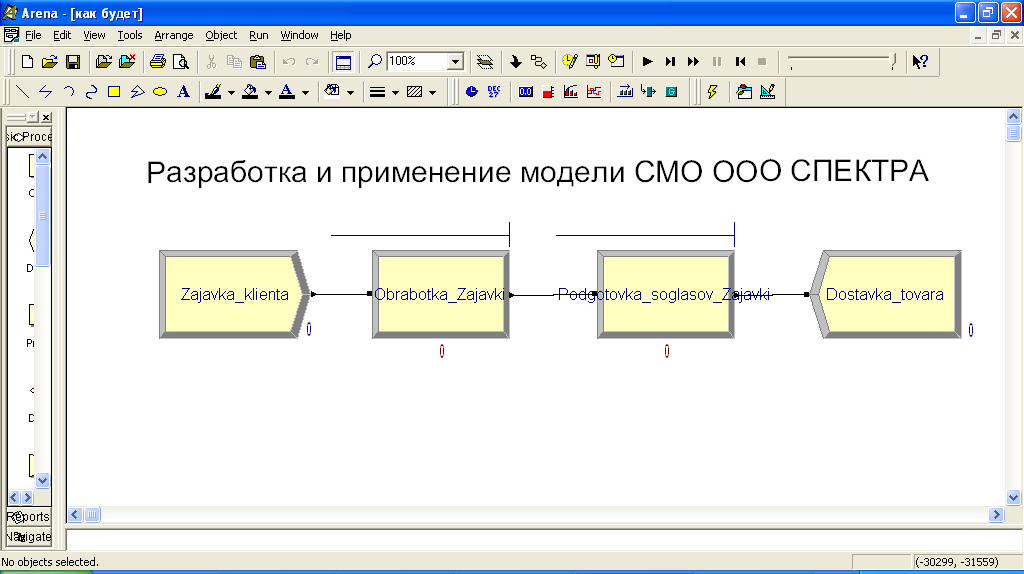Apply the fill color bucket
The width and height of the screenshot is (1024, 574).
[x=250, y=92]
